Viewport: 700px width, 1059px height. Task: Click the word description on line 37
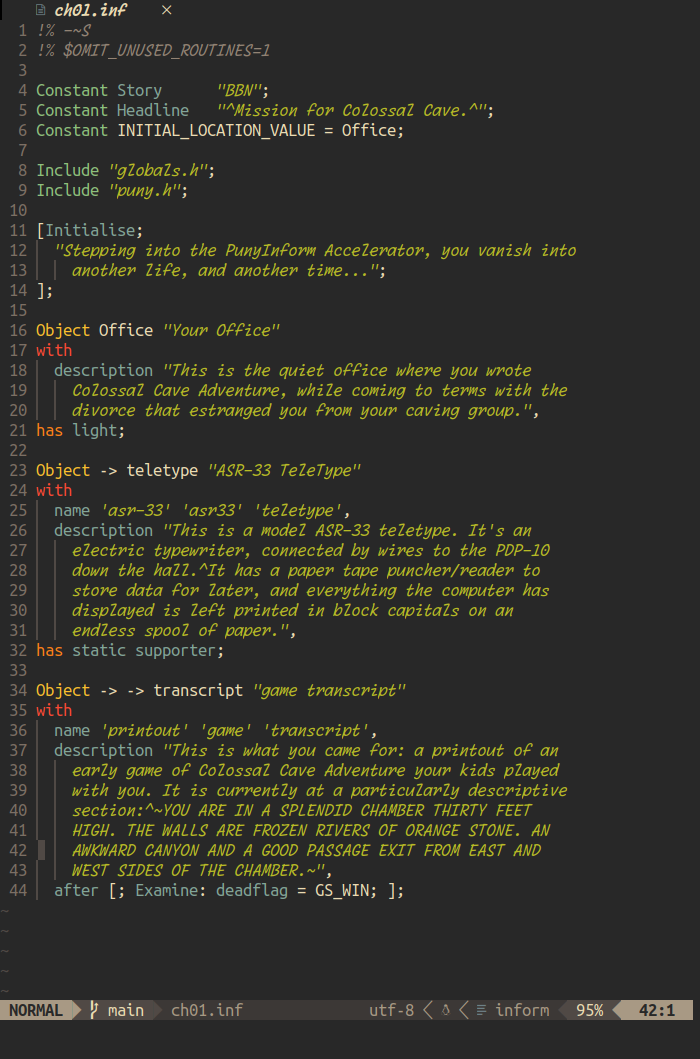(103, 750)
